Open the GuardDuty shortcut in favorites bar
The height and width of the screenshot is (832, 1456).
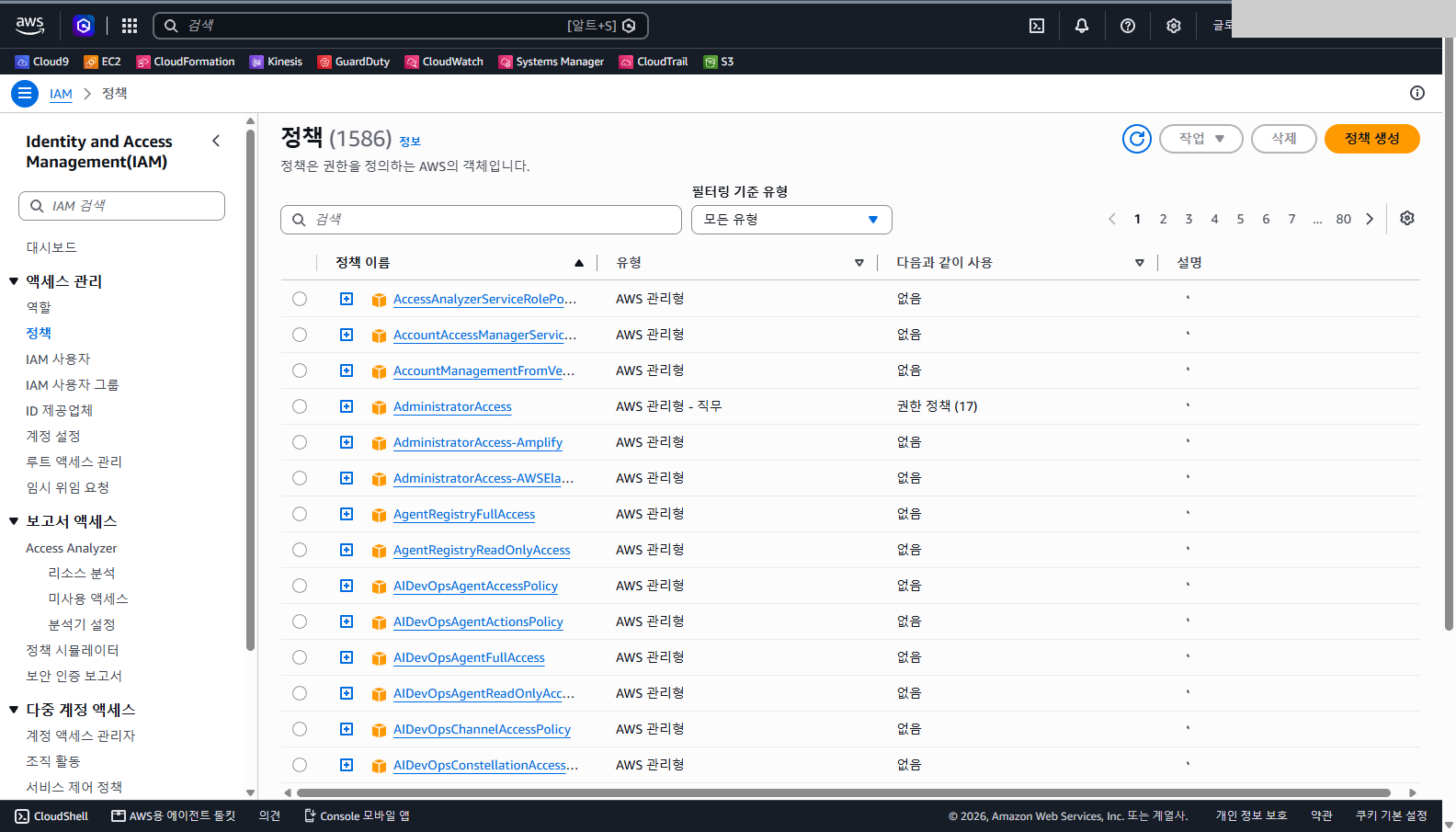[354, 62]
